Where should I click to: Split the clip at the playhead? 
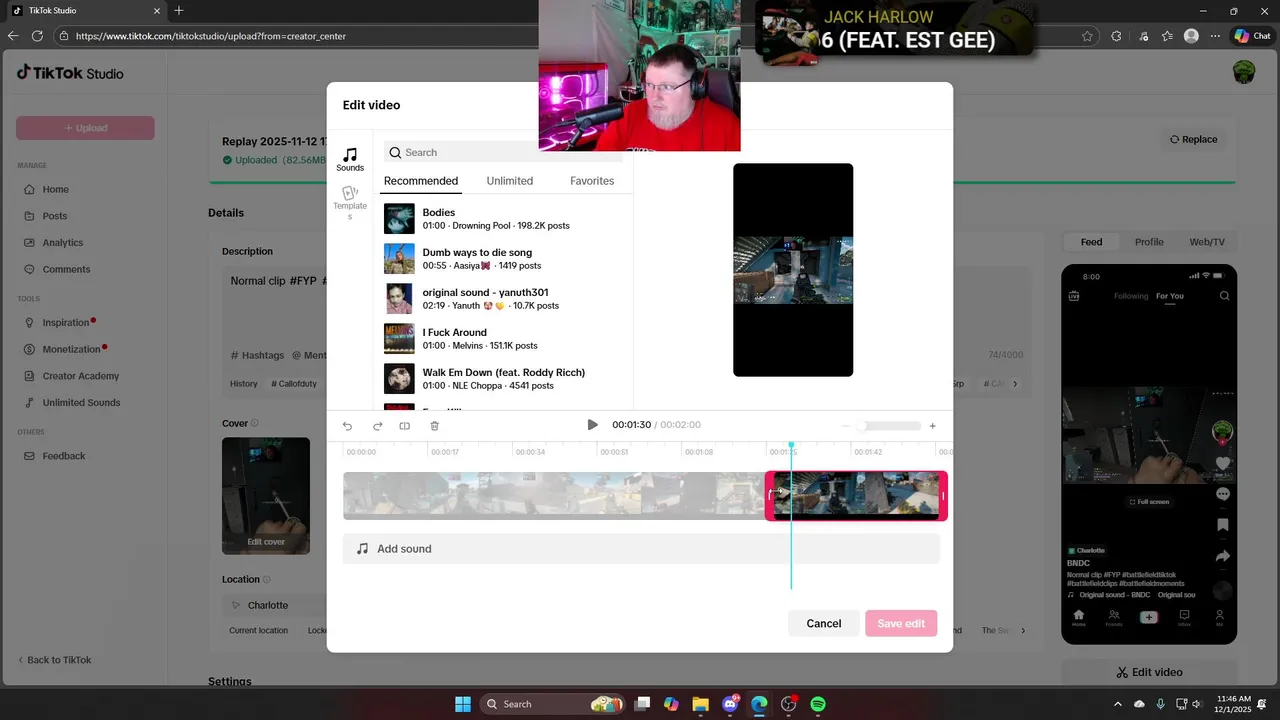click(405, 426)
